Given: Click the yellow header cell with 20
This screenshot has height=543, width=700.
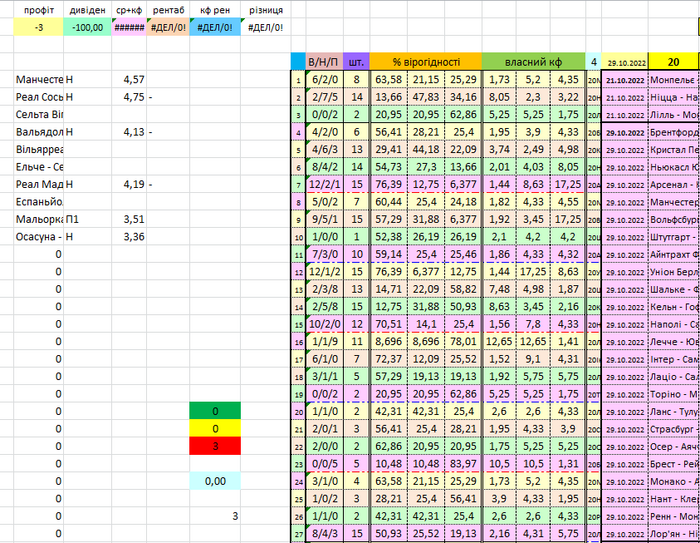Looking at the screenshot, I should pyautogui.click(x=673, y=62).
